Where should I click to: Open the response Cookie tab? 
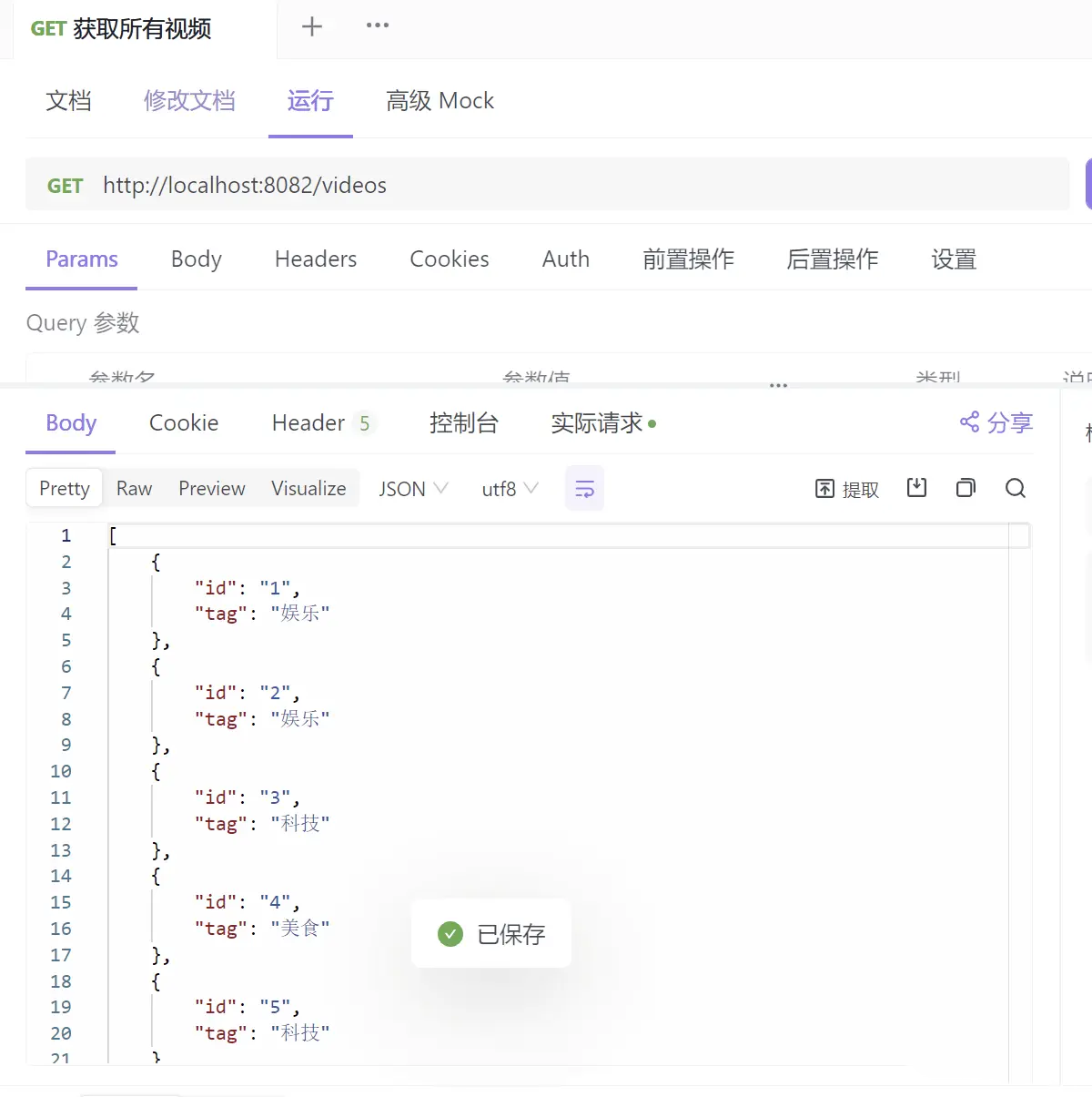tap(184, 423)
